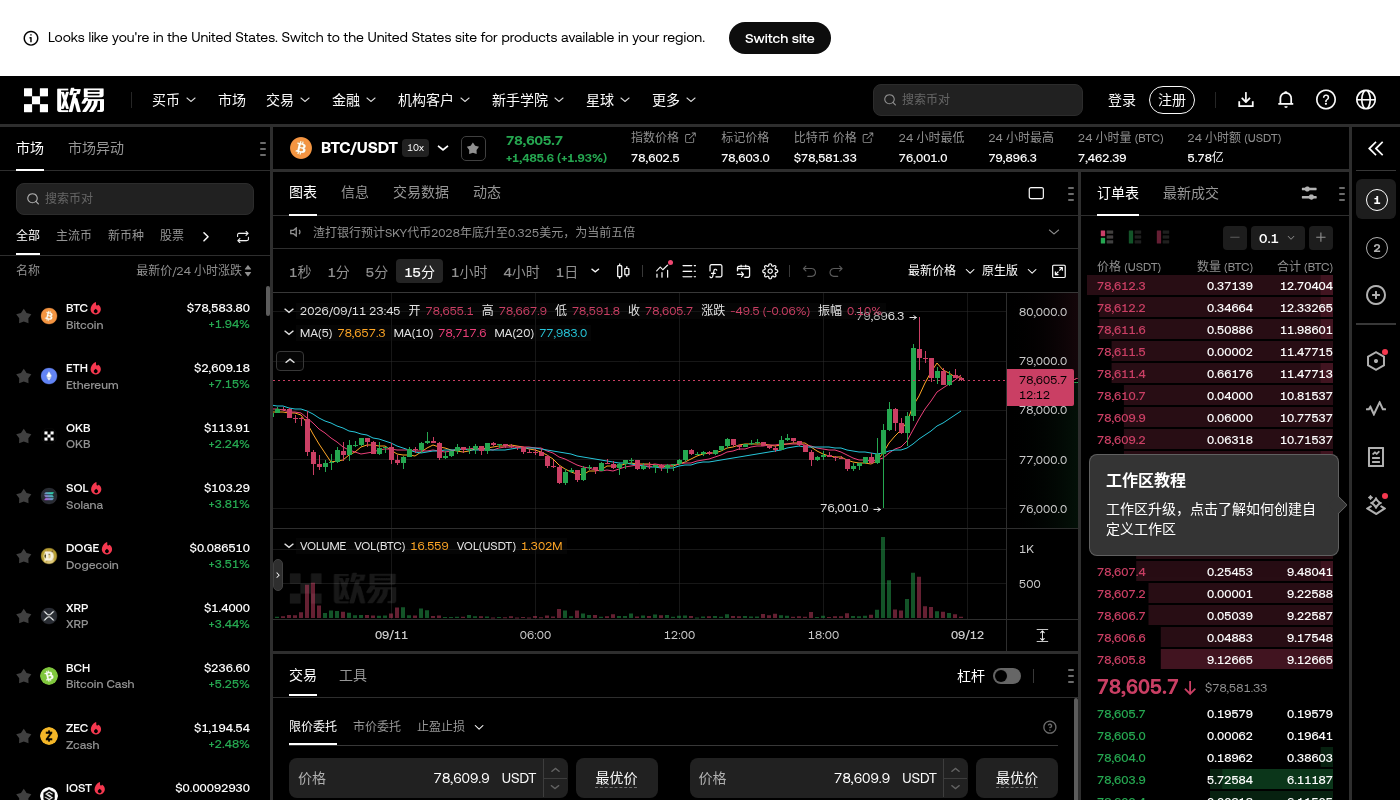Click the Switch site button
The width and height of the screenshot is (1400, 800).
[x=780, y=38]
